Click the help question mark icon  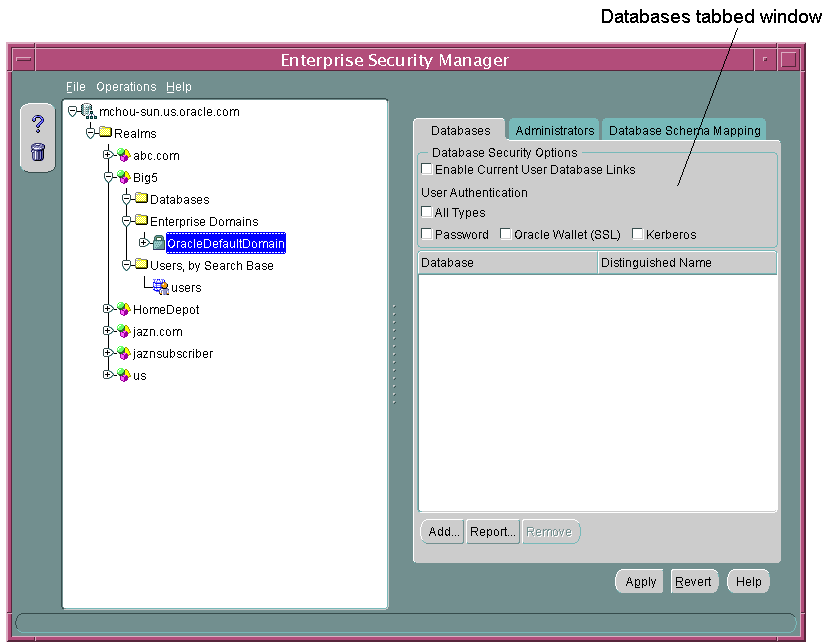click(x=38, y=123)
